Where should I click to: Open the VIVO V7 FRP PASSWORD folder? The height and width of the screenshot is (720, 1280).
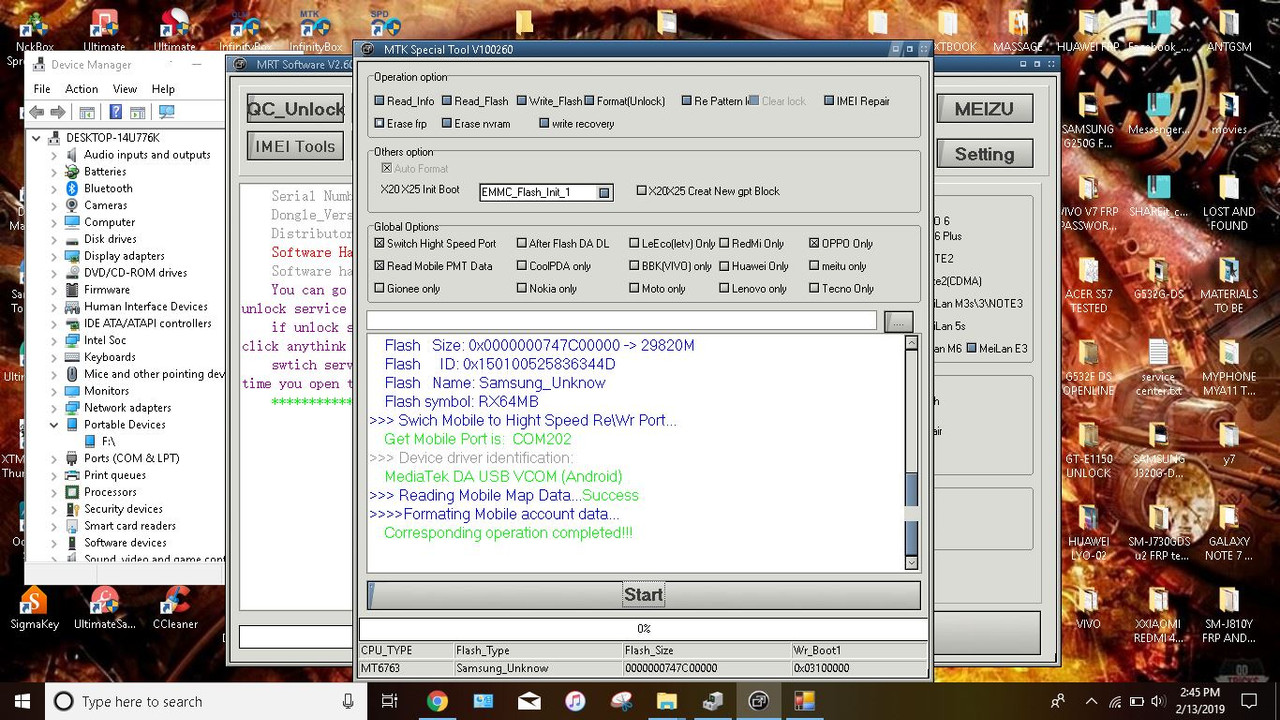click(x=1088, y=203)
